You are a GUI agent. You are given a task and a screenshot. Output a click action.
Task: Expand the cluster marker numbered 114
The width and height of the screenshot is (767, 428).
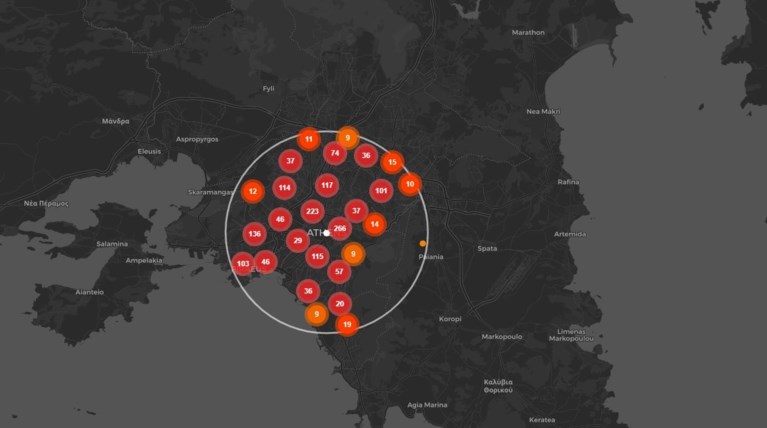(285, 188)
